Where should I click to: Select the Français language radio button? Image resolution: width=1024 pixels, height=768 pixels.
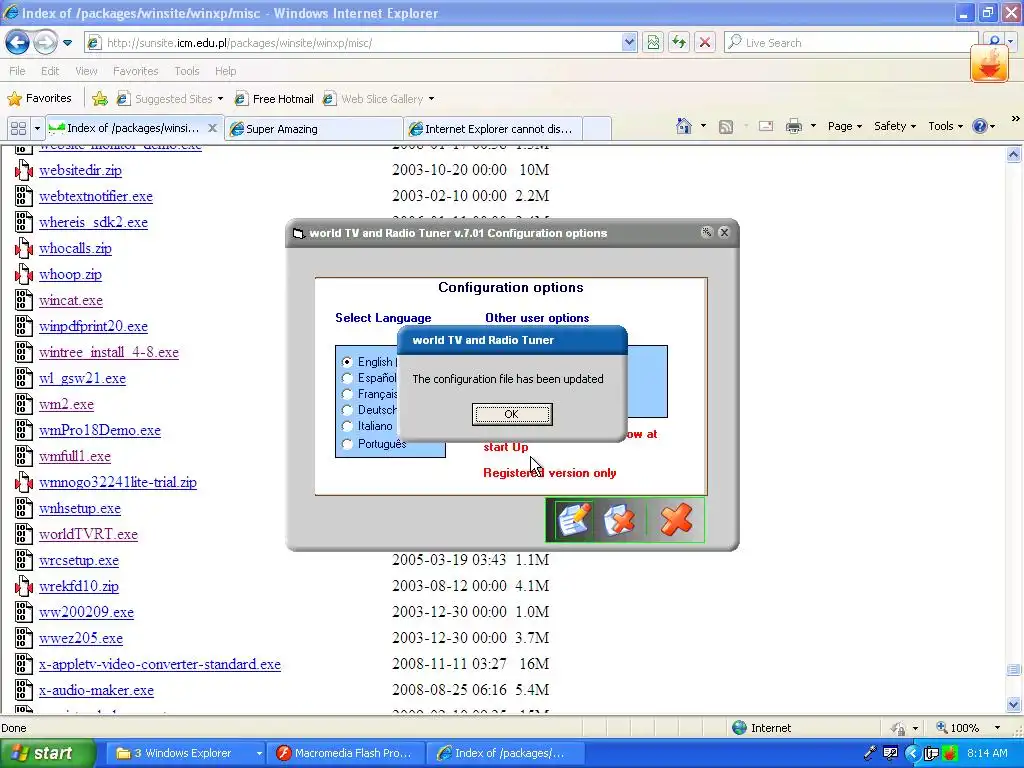coord(347,394)
